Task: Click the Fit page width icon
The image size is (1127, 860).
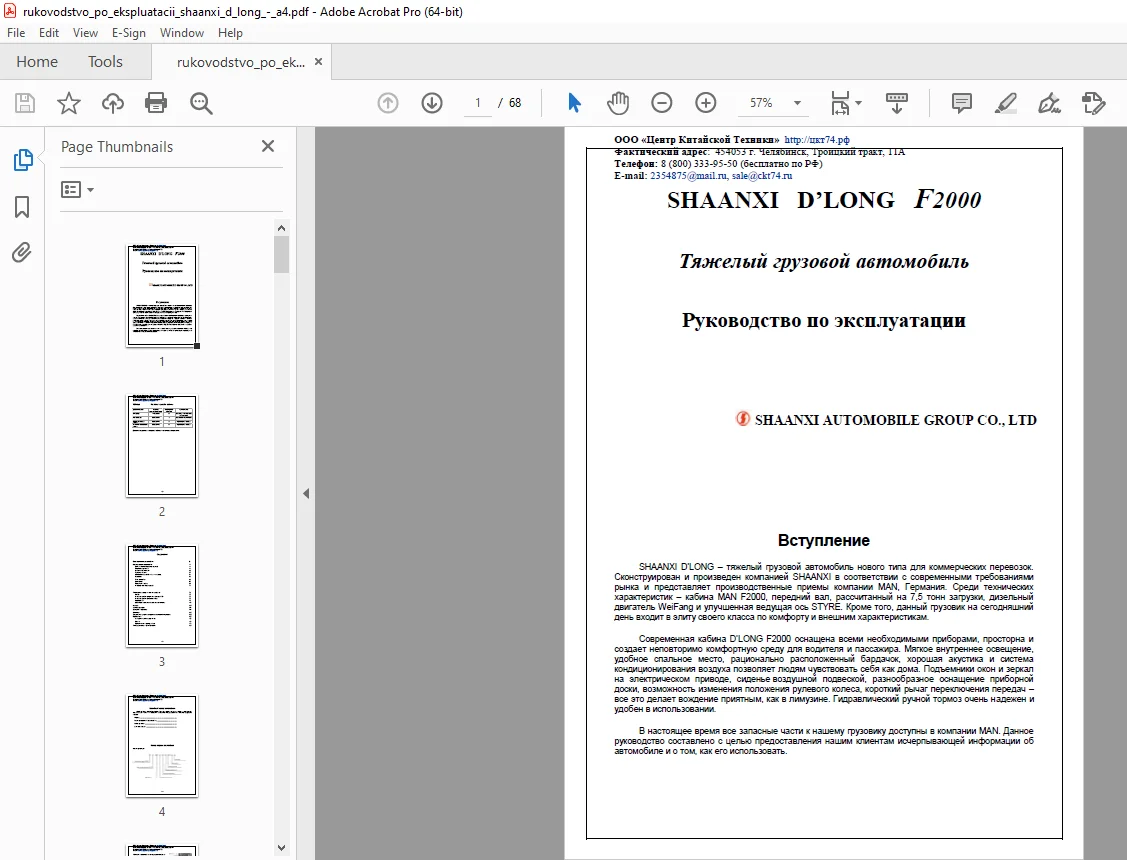Action: 840,103
